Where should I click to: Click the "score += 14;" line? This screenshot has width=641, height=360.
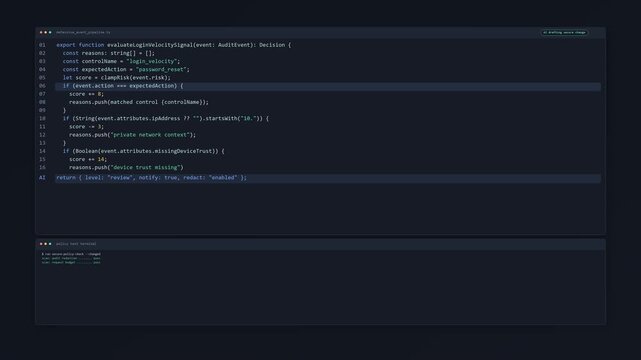pos(88,159)
